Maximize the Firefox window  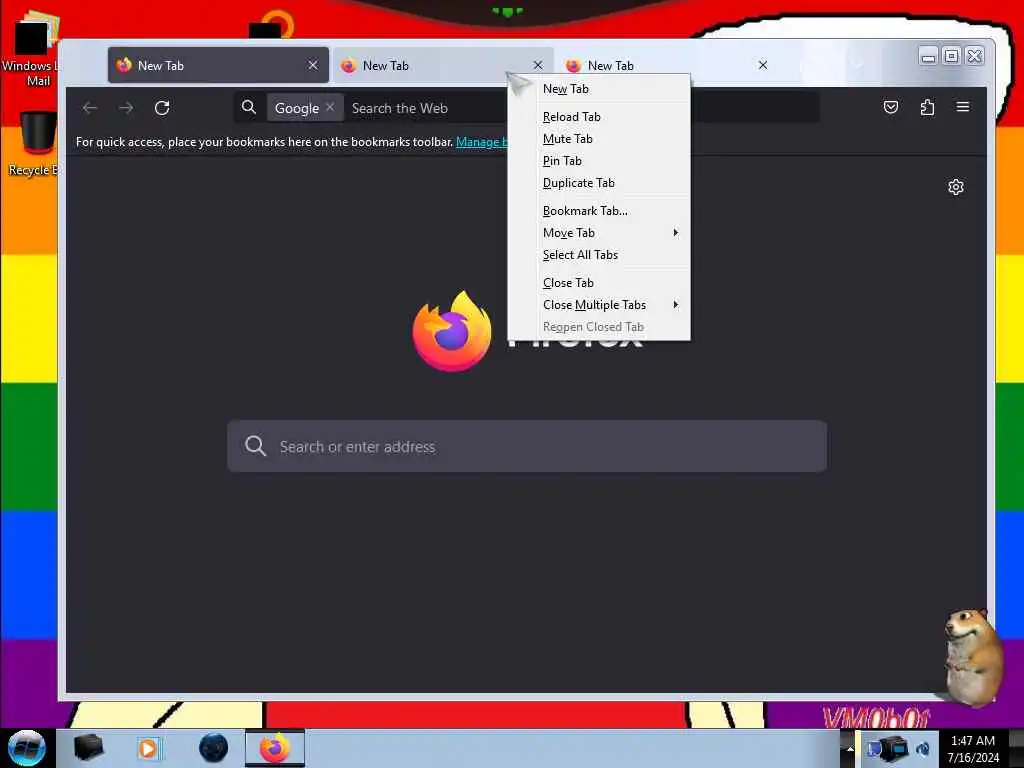952,57
